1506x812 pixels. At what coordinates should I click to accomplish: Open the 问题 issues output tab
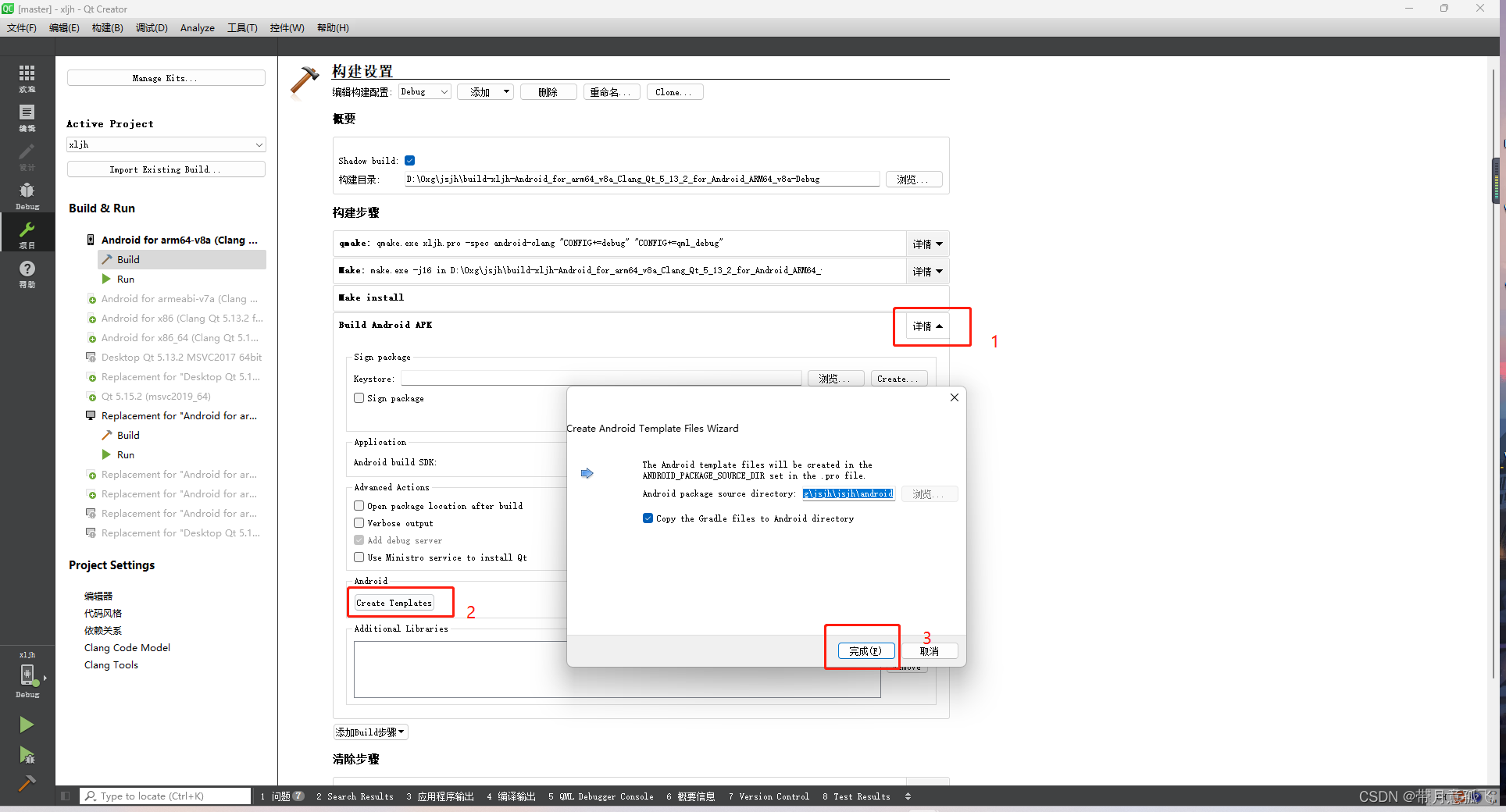coord(283,796)
